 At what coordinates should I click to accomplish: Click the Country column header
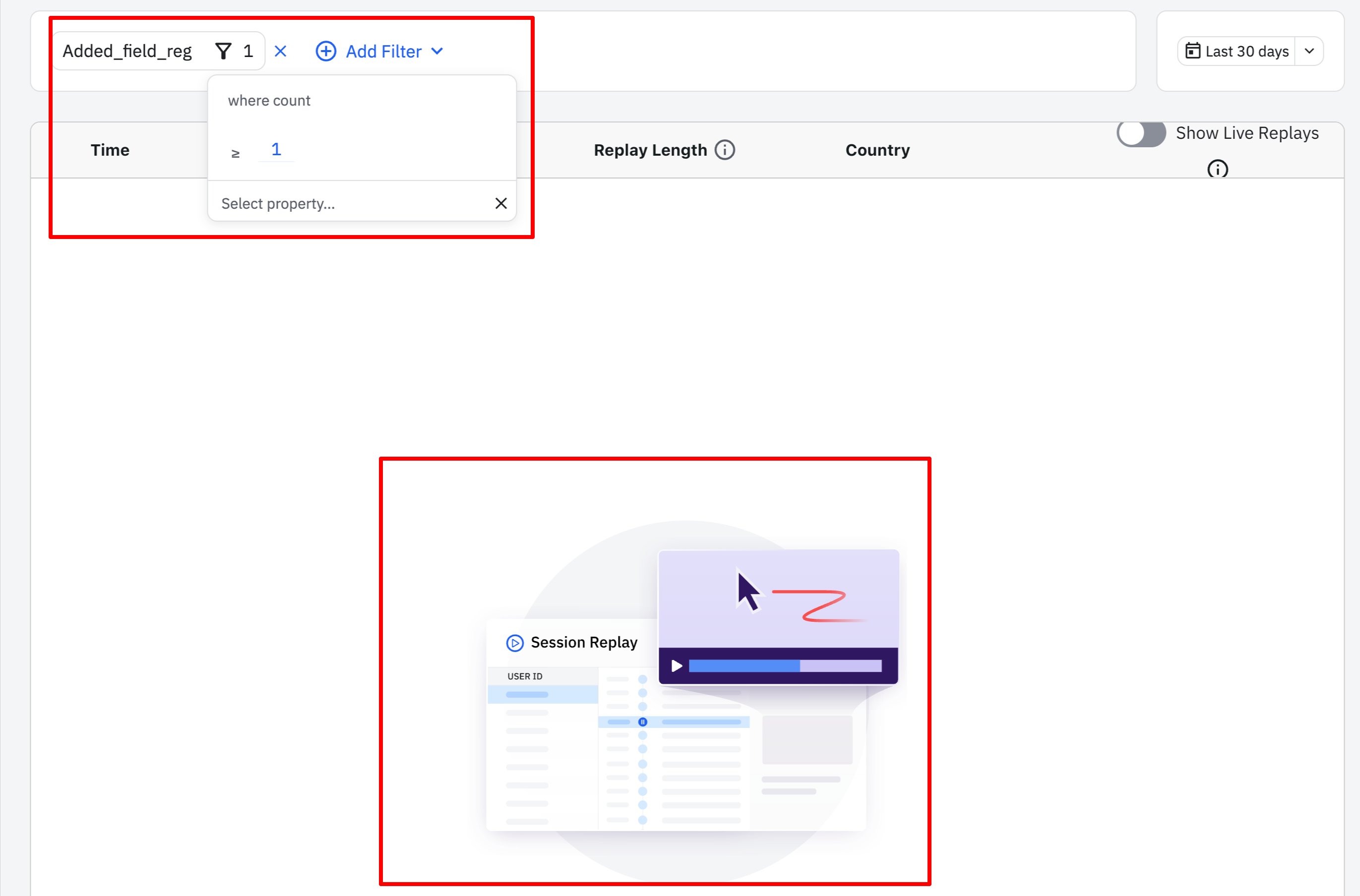(x=877, y=150)
